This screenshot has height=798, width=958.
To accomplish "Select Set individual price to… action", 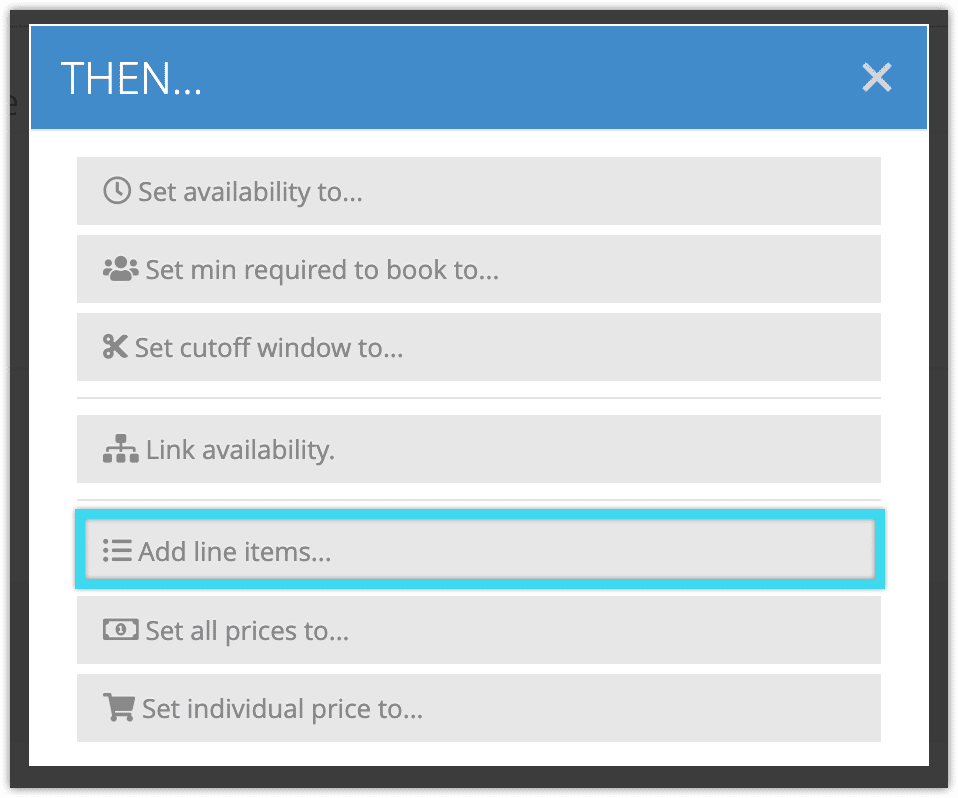I will click(478, 708).
